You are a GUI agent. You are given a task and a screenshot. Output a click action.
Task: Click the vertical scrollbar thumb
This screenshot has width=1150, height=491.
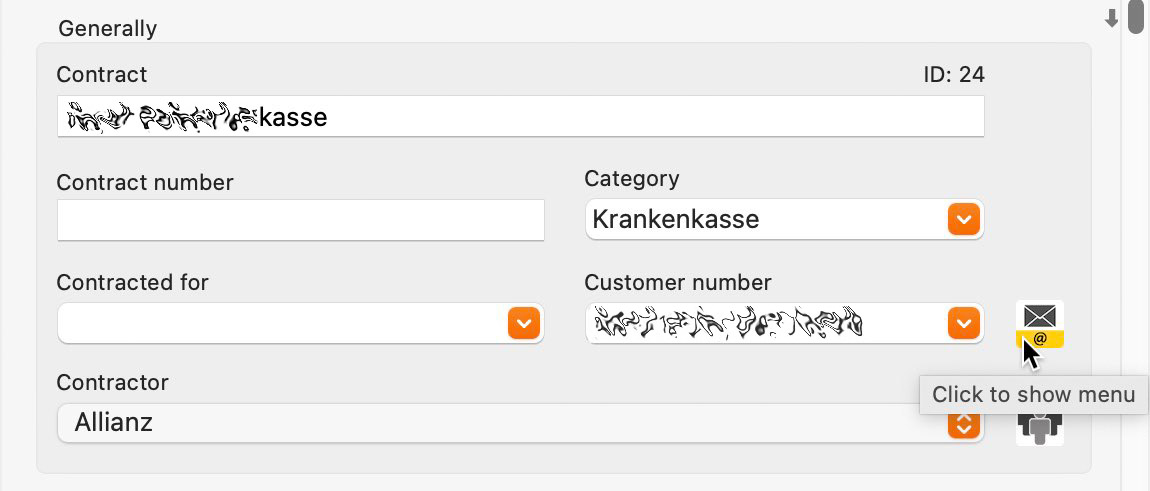point(1136,16)
